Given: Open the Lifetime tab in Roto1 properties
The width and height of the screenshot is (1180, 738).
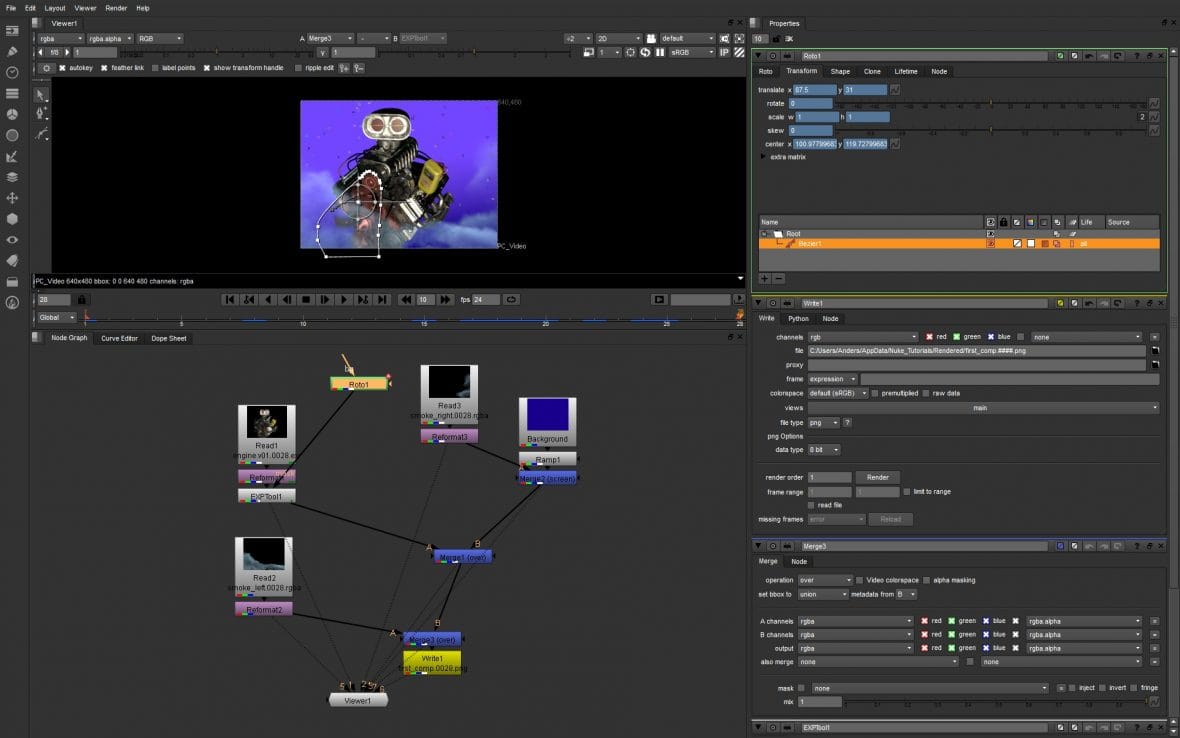Looking at the screenshot, I should pyautogui.click(x=905, y=71).
